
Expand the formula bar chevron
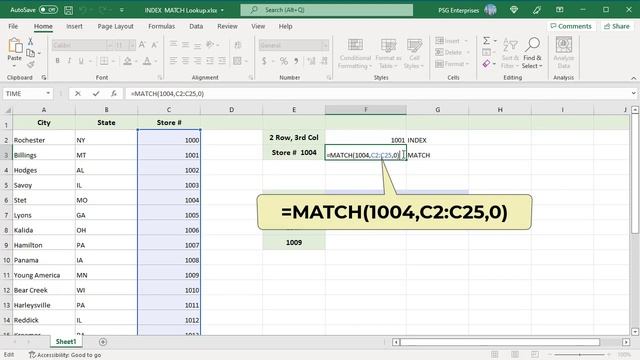pos(633,93)
